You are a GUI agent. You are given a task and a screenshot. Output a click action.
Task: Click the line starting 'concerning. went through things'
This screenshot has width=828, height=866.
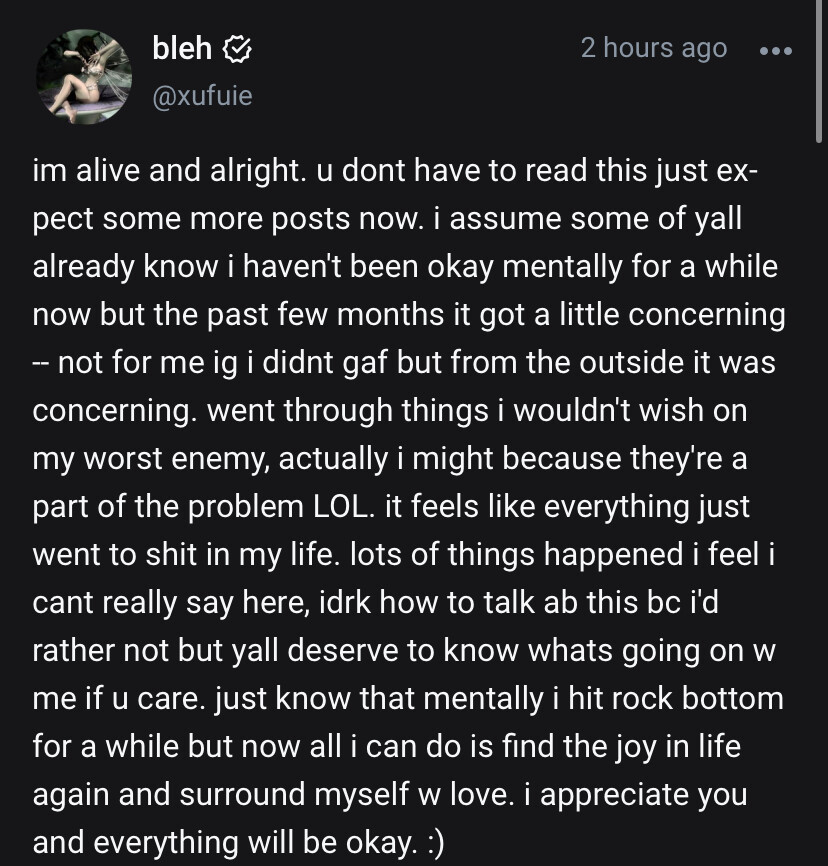point(389,411)
